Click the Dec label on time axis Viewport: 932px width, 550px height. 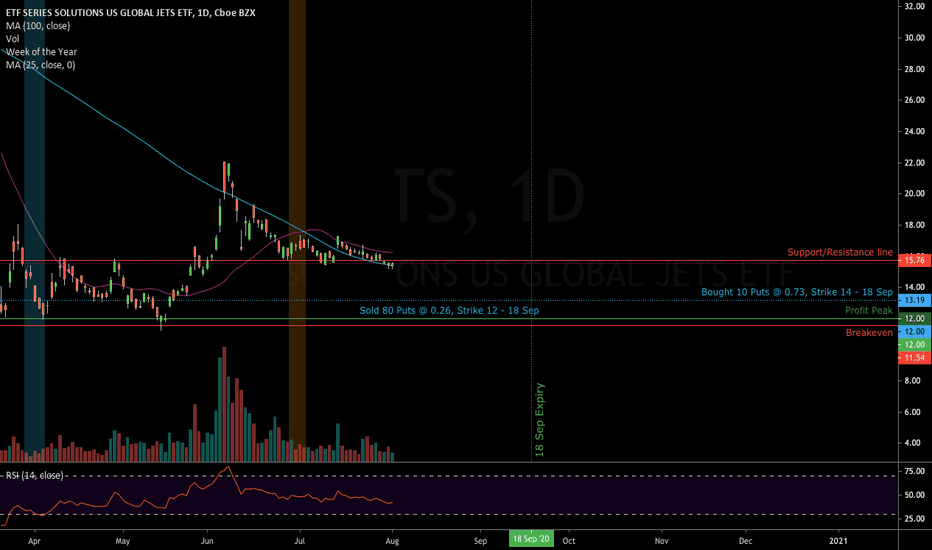pos(745,541)
